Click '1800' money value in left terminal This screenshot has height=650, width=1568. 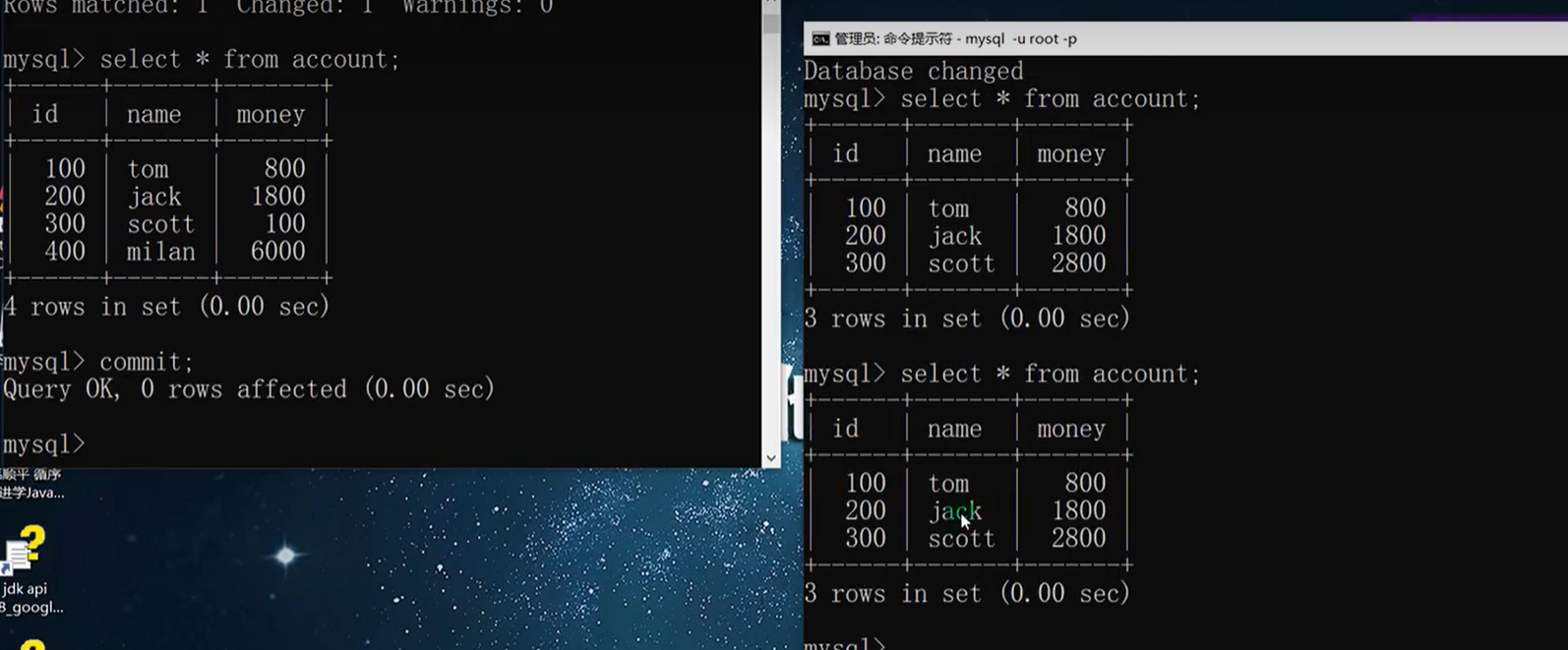click(277, 197)
